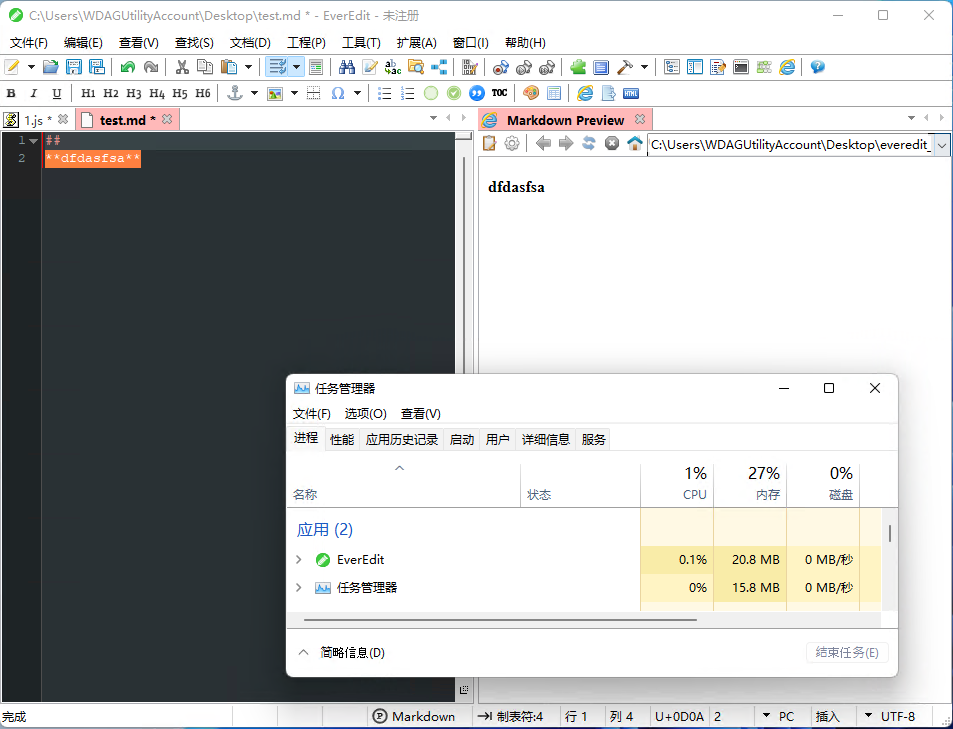
Task: Apply H3 heading format
Action: point(134,93)
